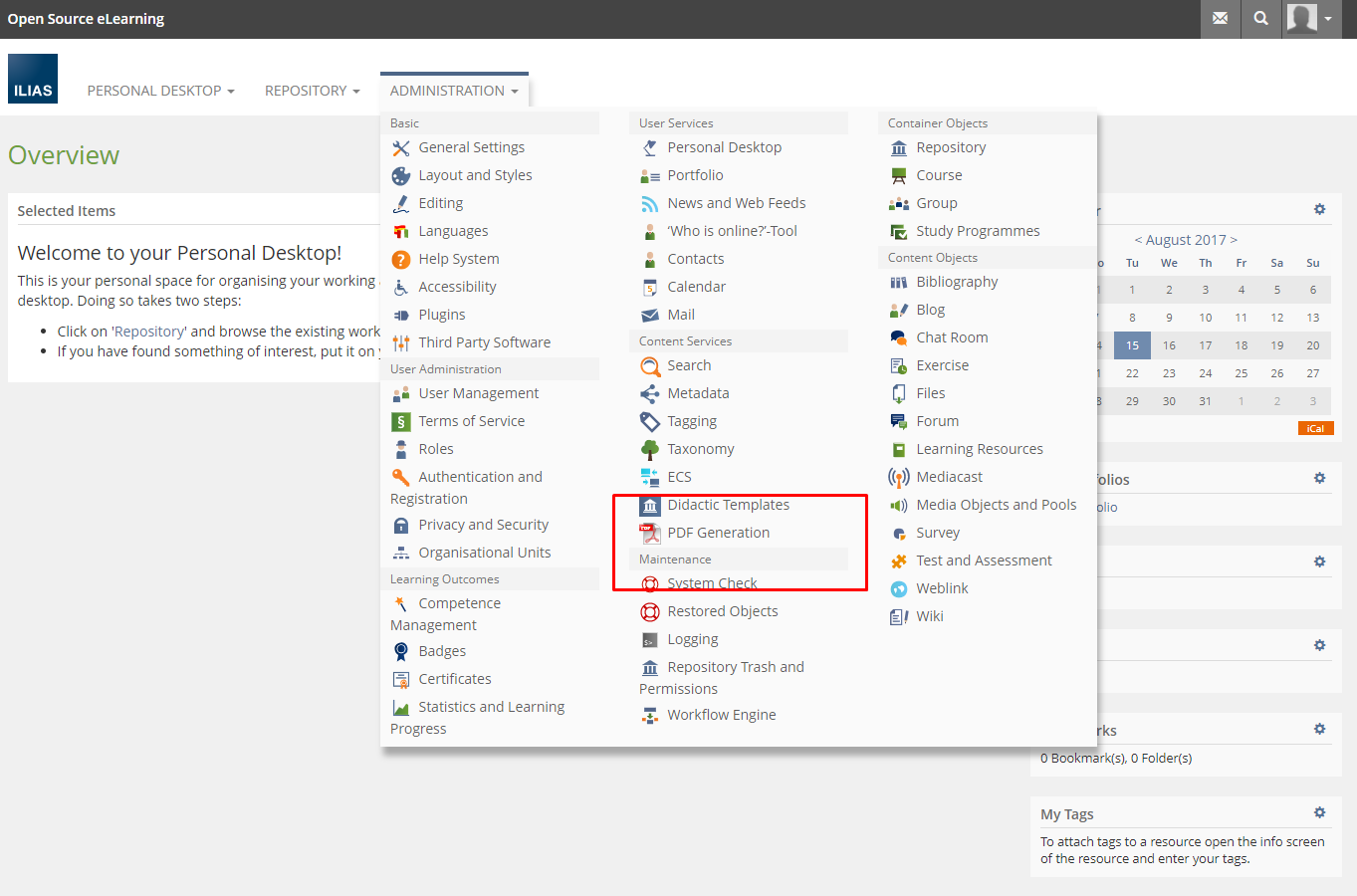Click the orange iCal button
Viewport: 1357px width, 896px height.
(x=1315, y=428)
